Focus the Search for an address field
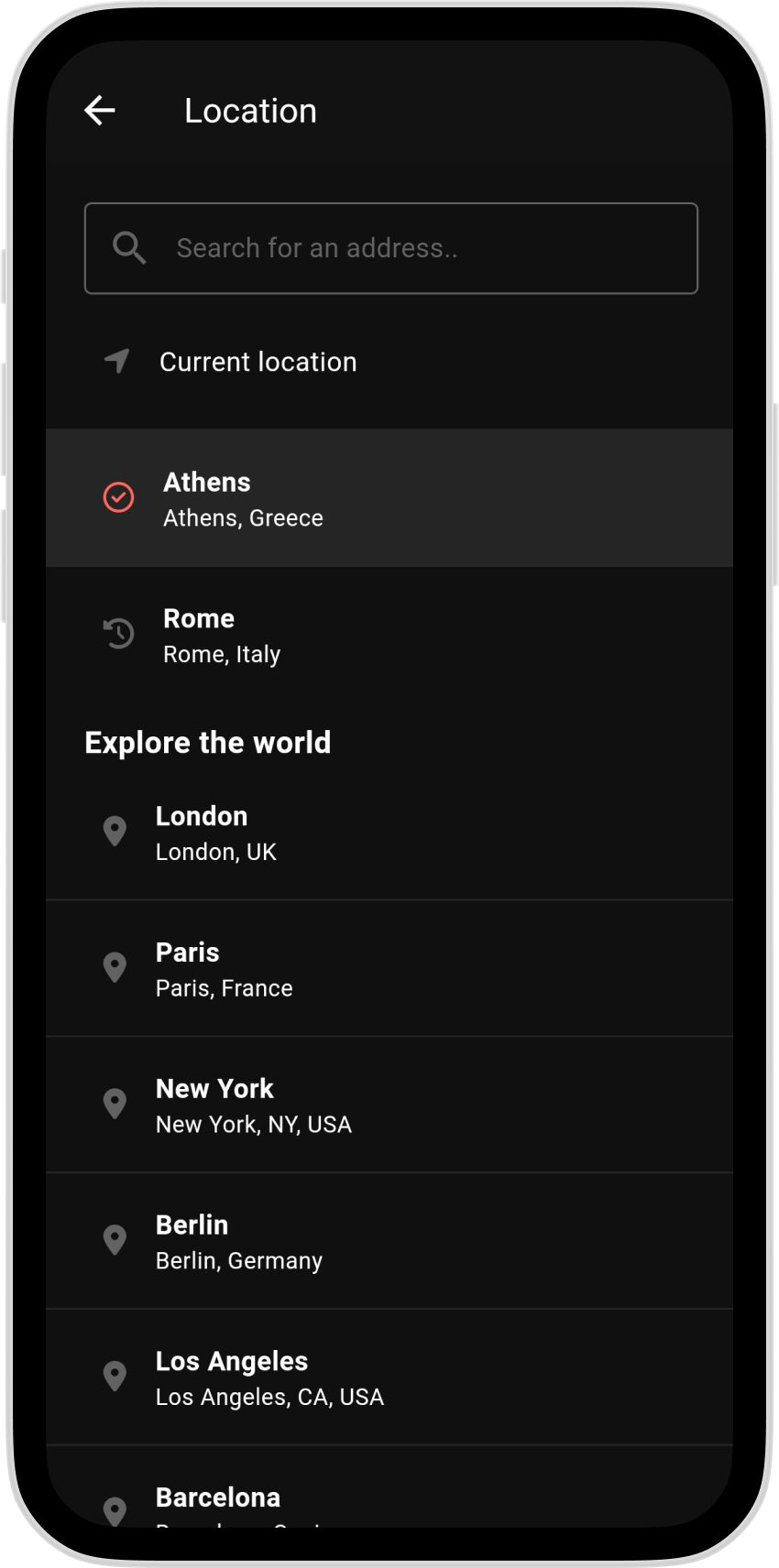 (412, 248)
